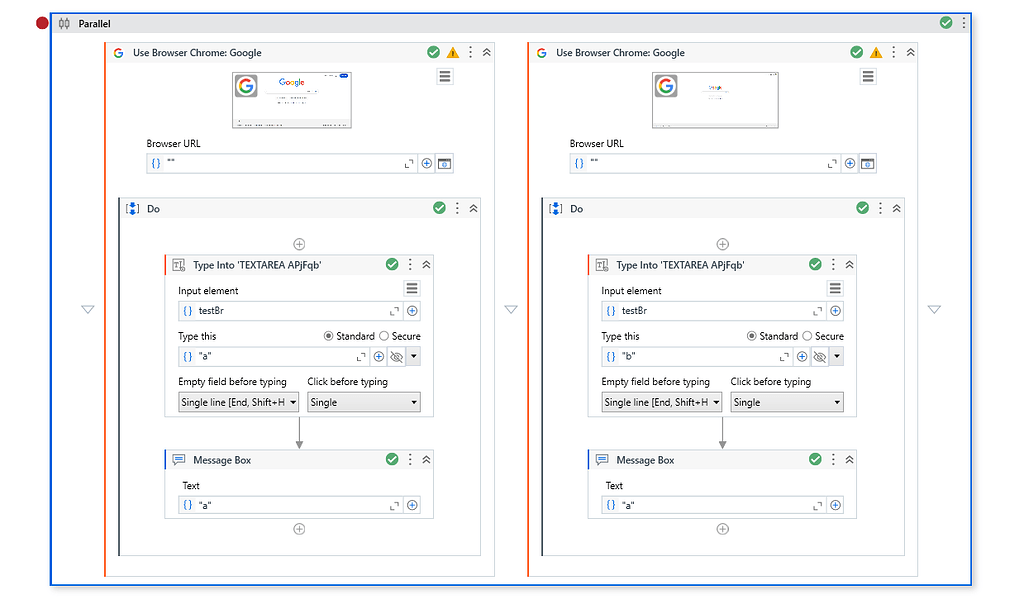The width and height of the screenshot is (1024, 609).
Task: Click the plus icon next to testBr input element field
Action: coord(412,311)
